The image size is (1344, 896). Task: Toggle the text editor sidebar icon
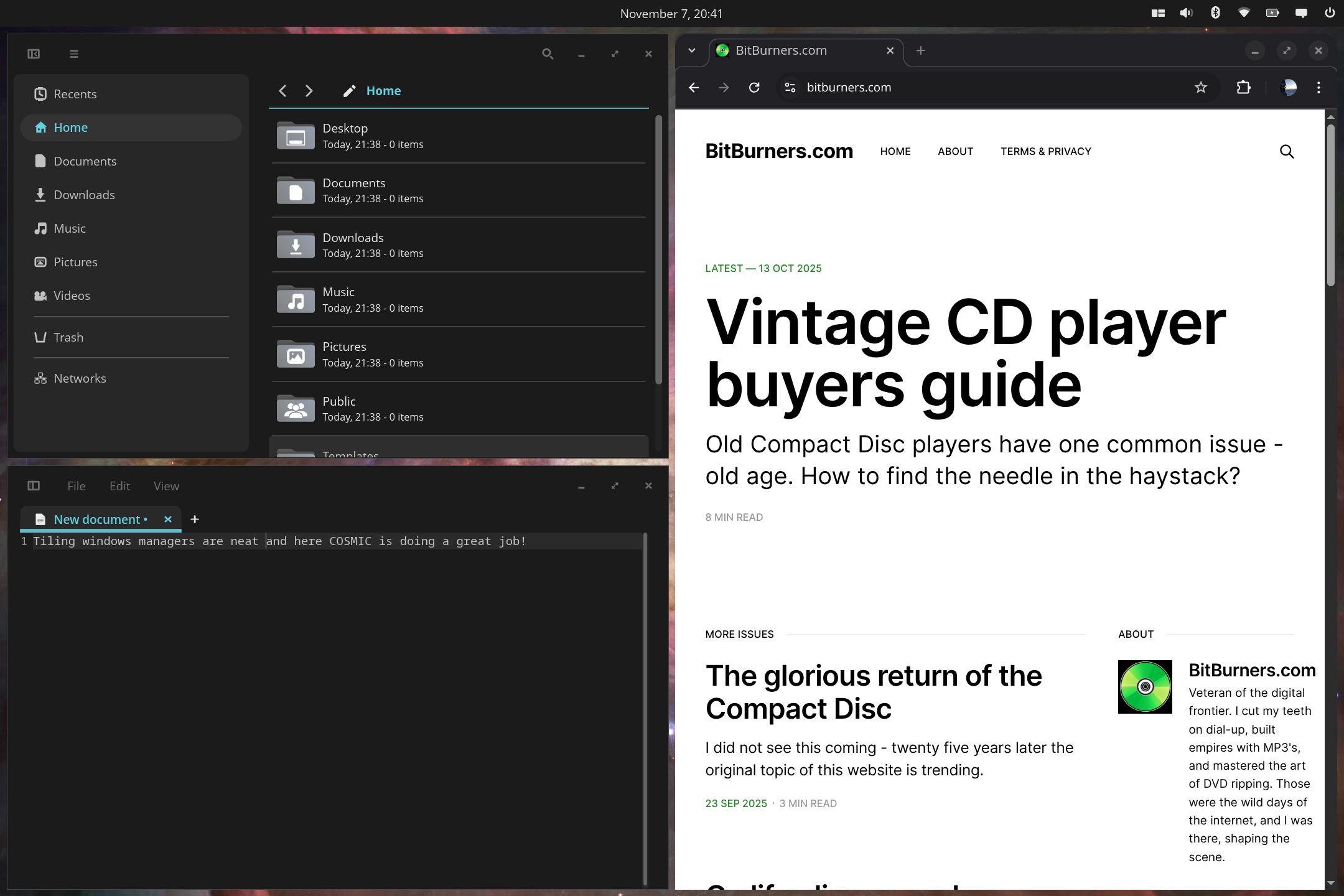[x=34, y=486]
